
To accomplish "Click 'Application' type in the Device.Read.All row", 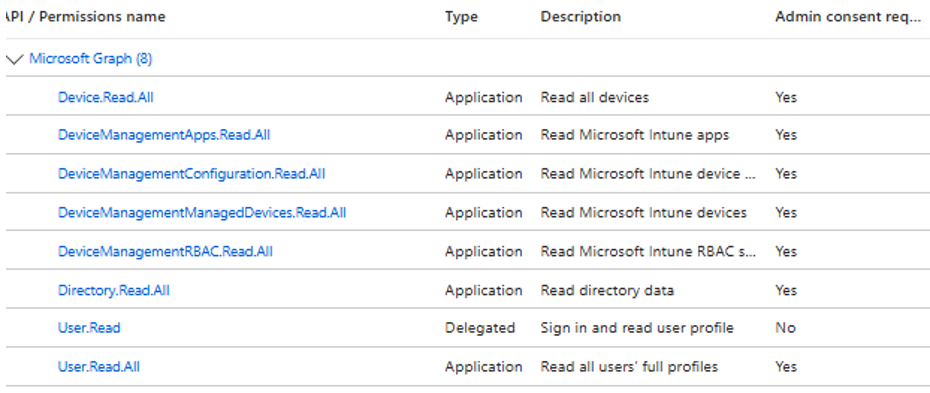I will 484,97.
